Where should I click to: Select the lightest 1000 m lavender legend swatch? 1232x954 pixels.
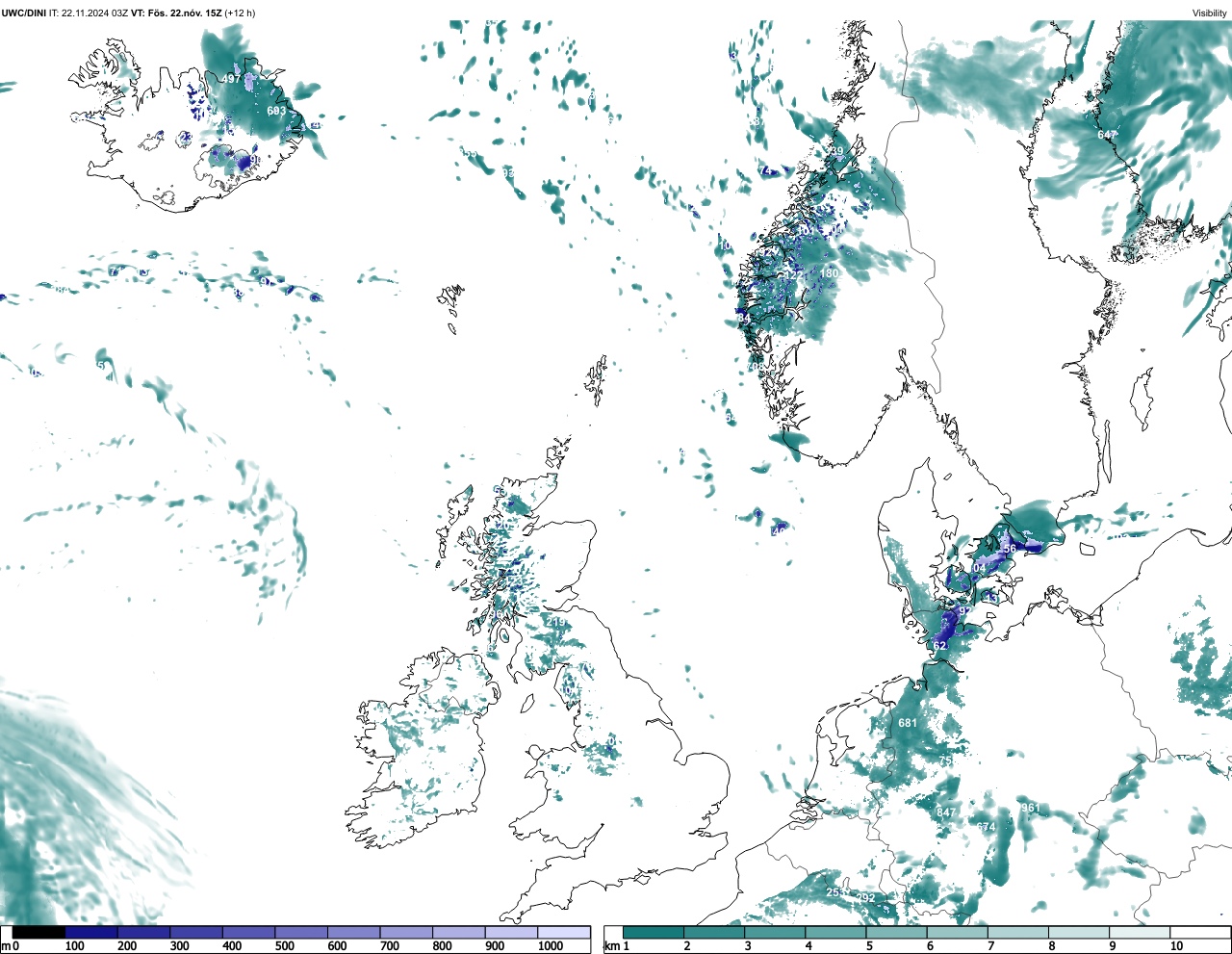pyautogui.click(x=564, y=932)
